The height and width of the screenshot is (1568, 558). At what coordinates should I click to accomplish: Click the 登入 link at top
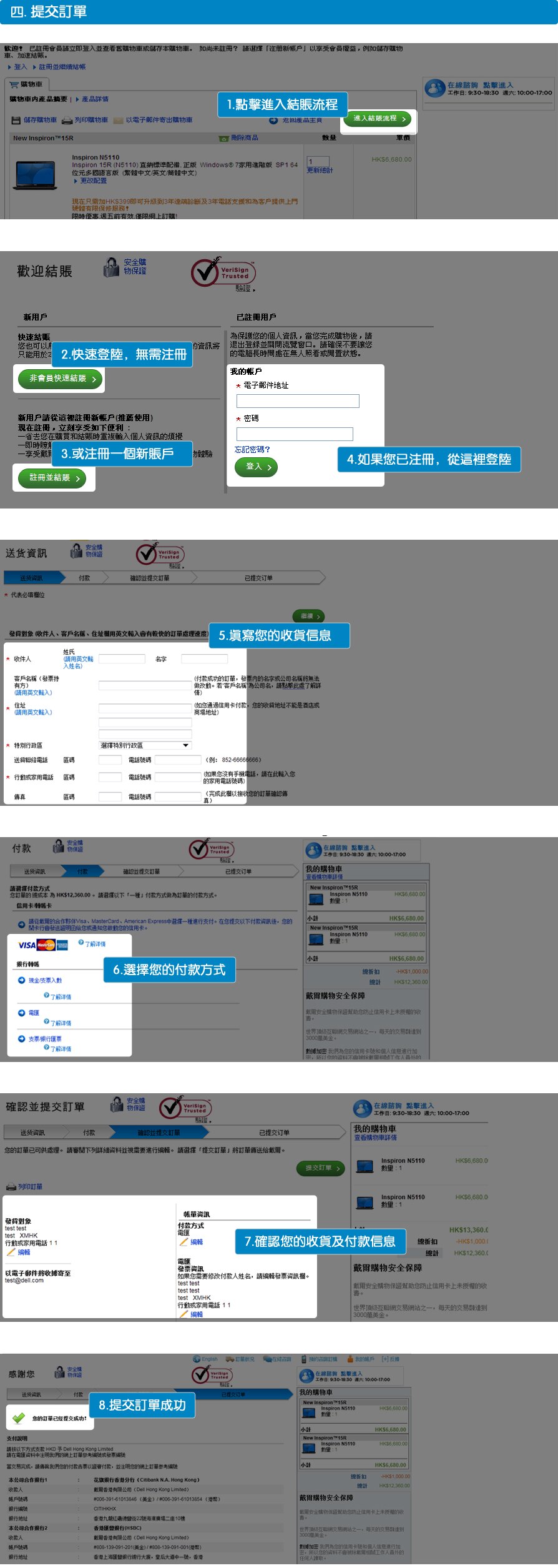[x=21, y=67]
